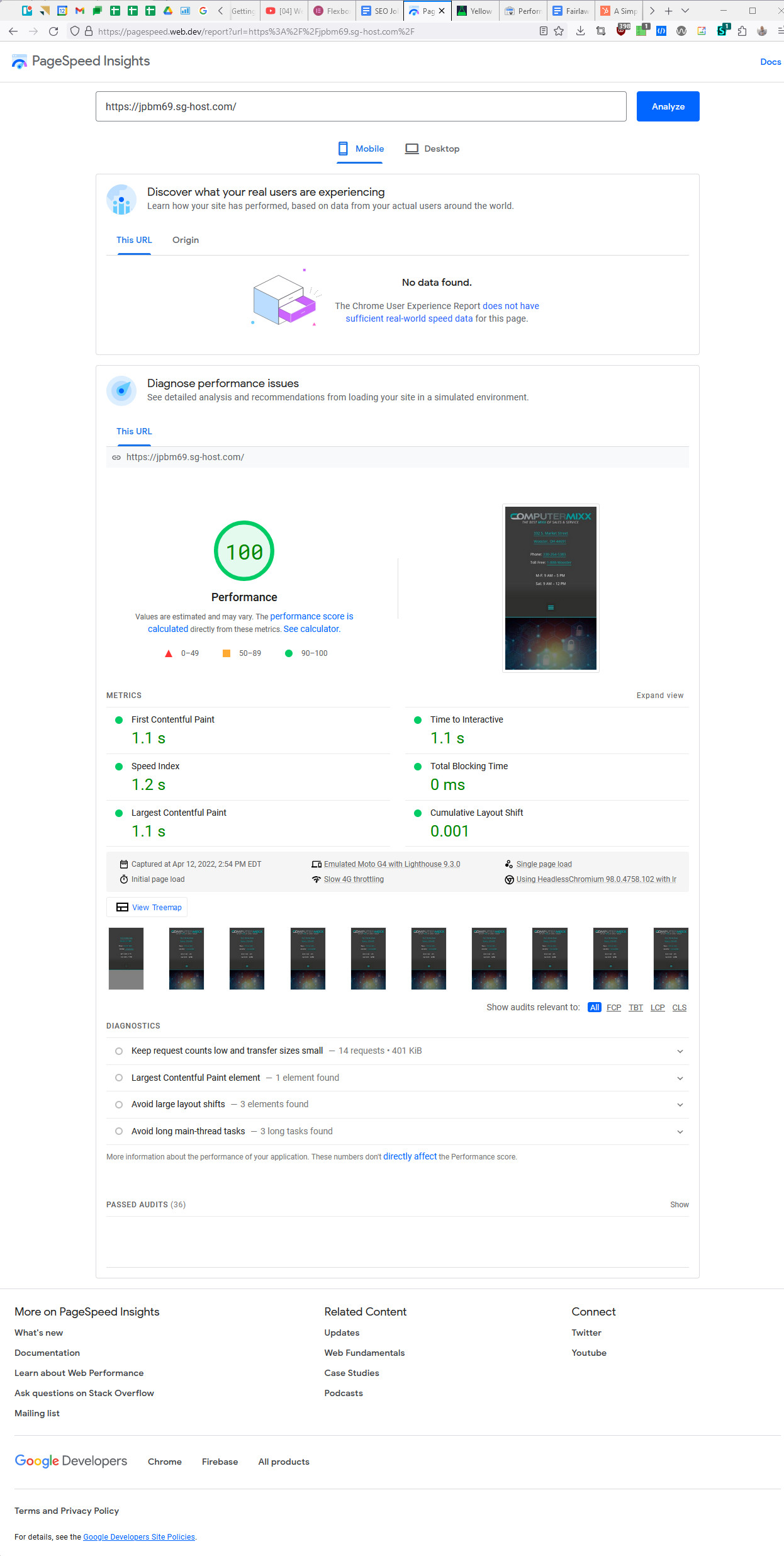Click the browser Back arrow

click(13, 31)
